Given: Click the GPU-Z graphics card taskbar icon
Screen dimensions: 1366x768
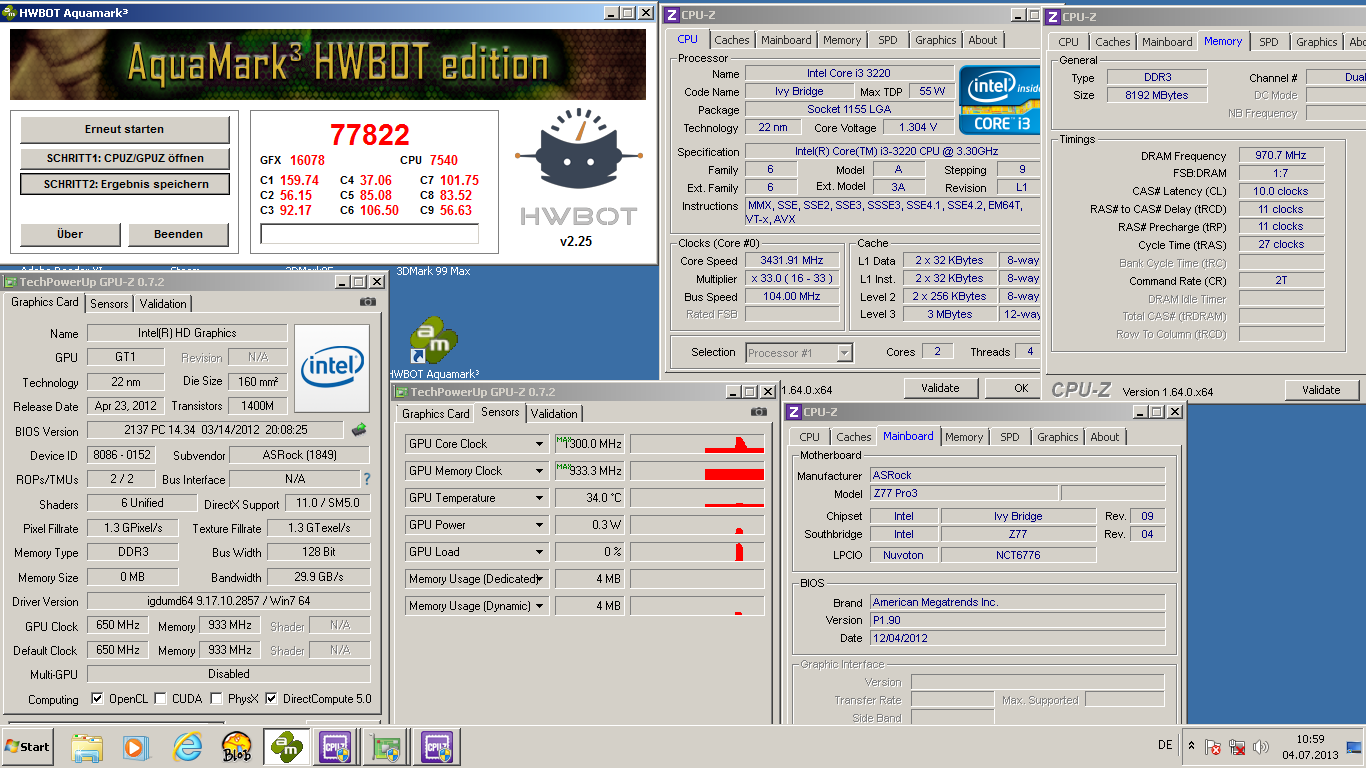Looking at the screenshot, I should point(386,747).
